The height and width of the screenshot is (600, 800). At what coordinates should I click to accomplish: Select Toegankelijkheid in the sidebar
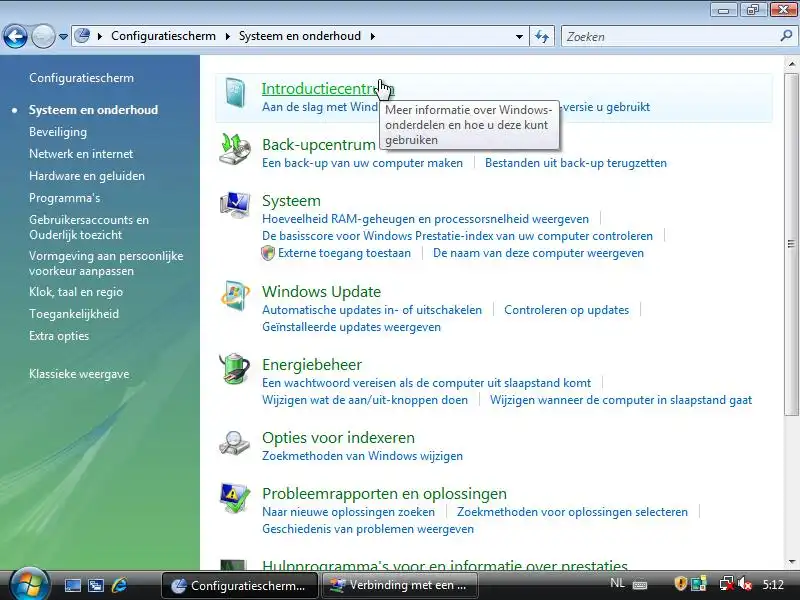pos(73,314)
